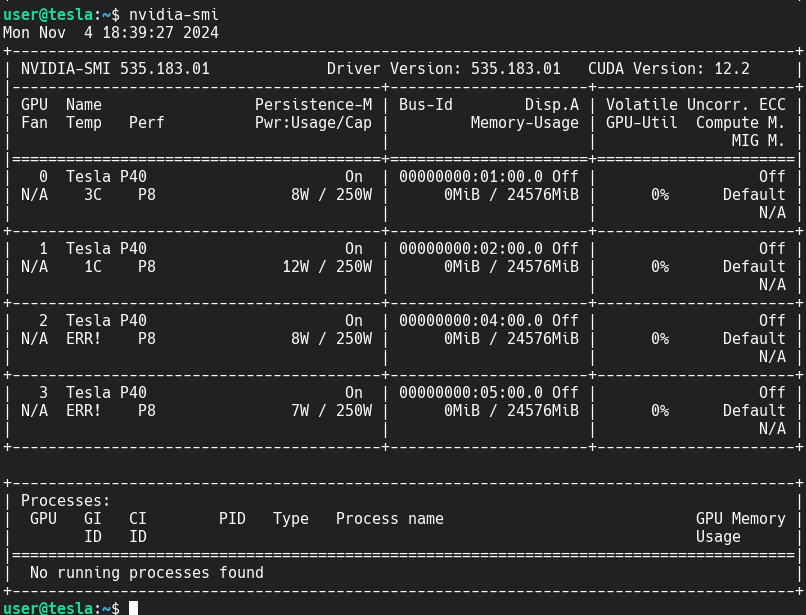
Task: Select the Bus-Id column header
Action: coord(426,104)
